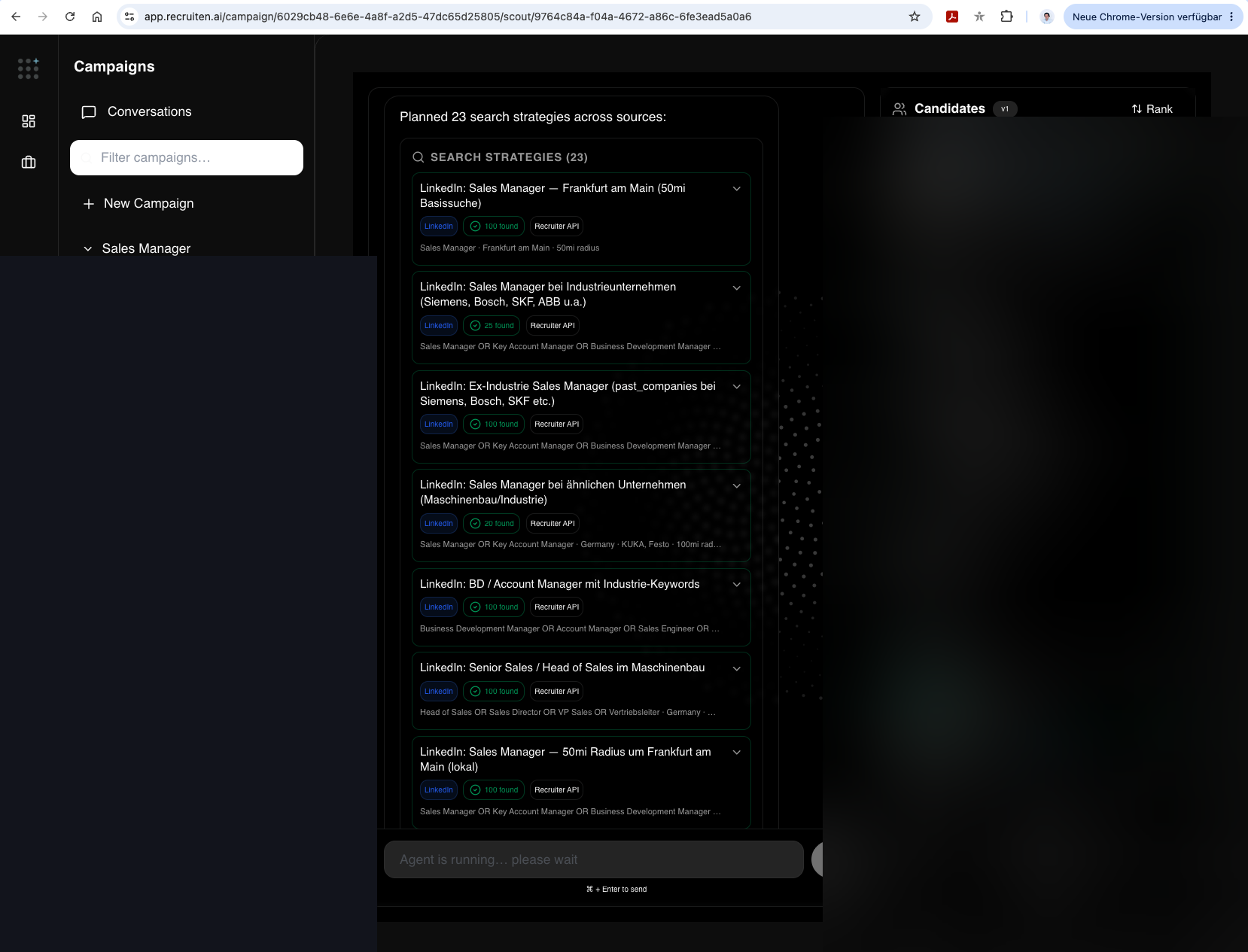Focus the Filter campaigns search field
This screenshot has width=1248, height=952.
(187, 157)
